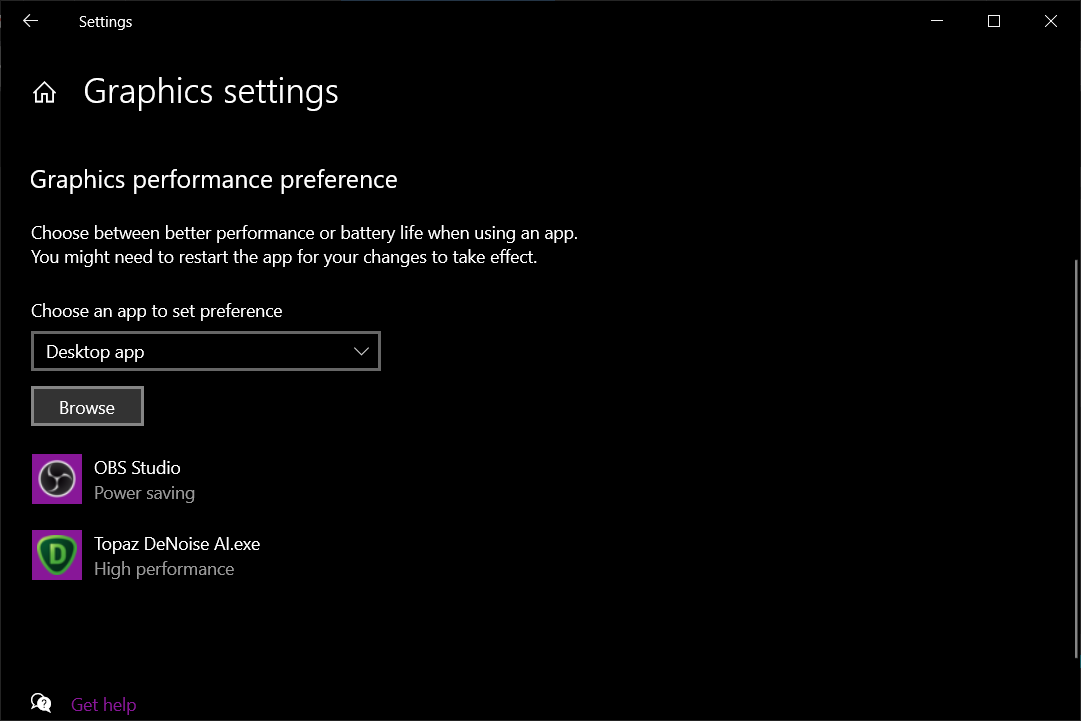This screenshot has width=1081, height=721.
Task: Click the Graphics performance preference heading
Action: pos(214,180)
